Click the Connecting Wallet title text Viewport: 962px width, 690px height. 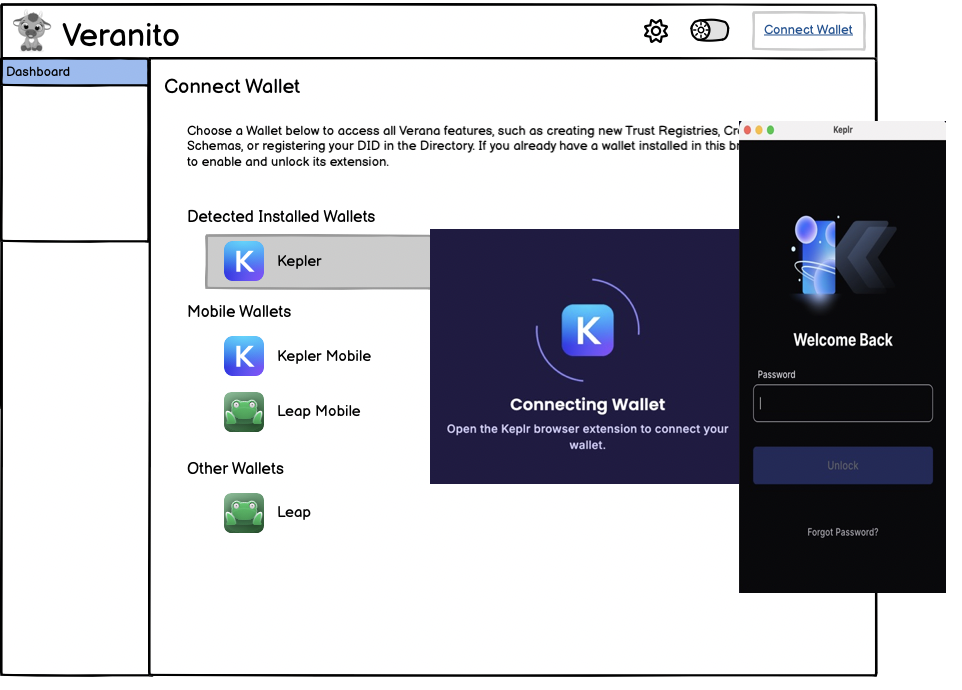click(587, 404)
